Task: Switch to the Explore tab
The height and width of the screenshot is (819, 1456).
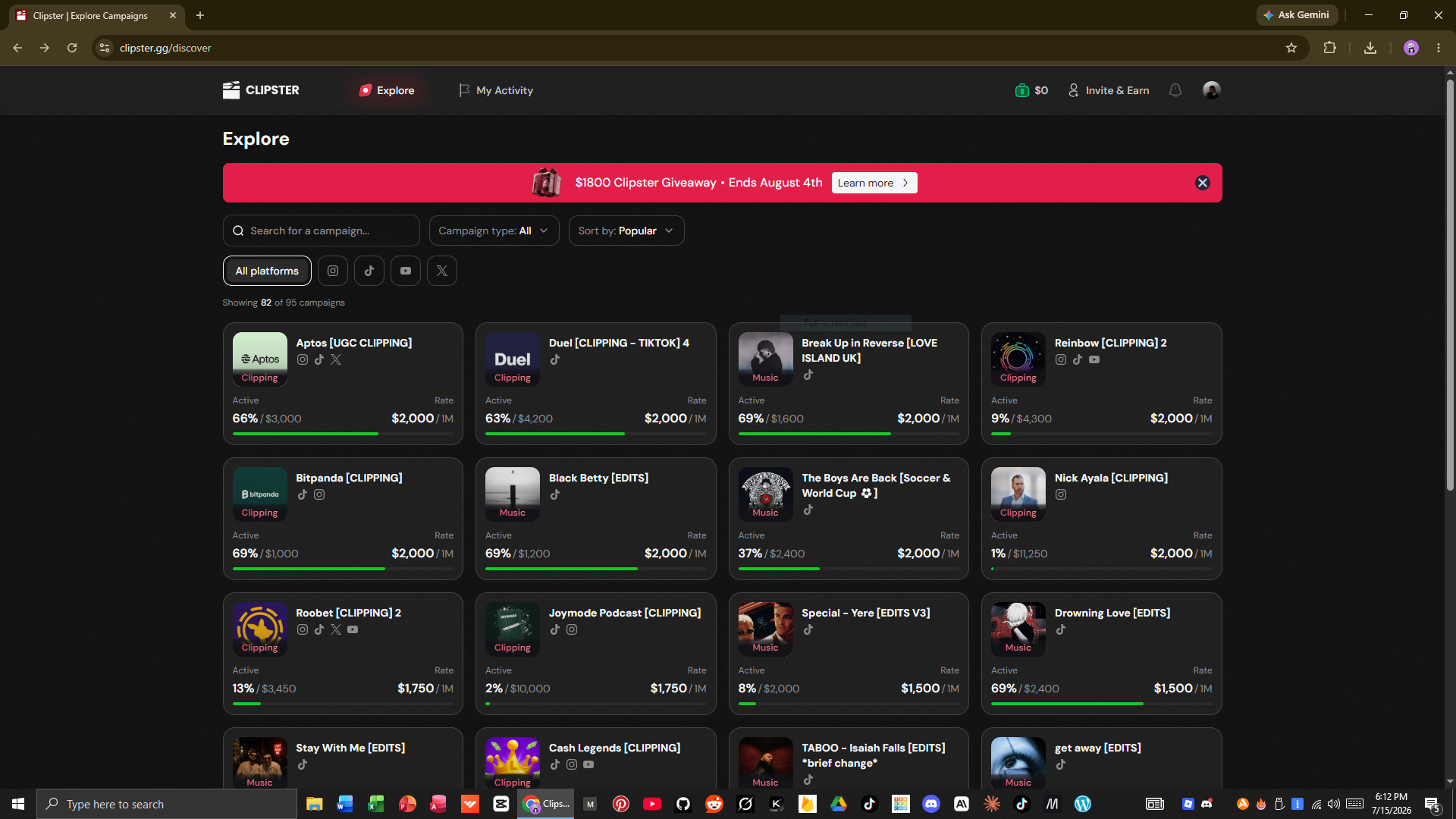Action: 387,90
